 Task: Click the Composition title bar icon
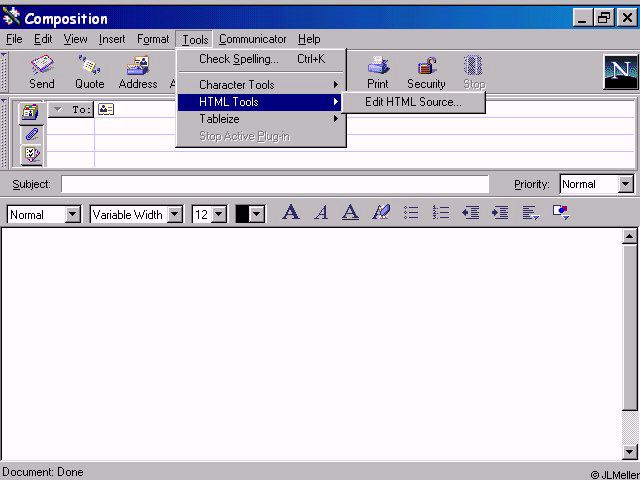[x=11, y=18]
